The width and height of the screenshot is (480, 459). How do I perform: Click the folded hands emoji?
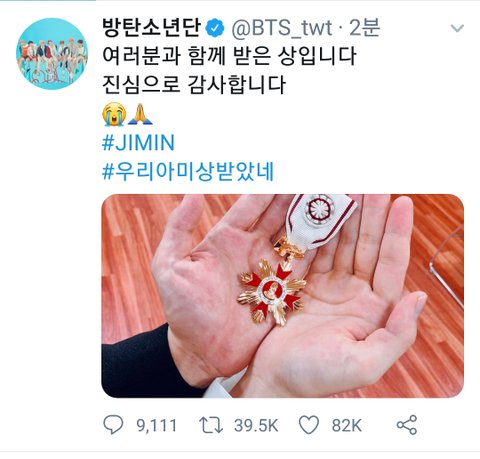(140, 114)
